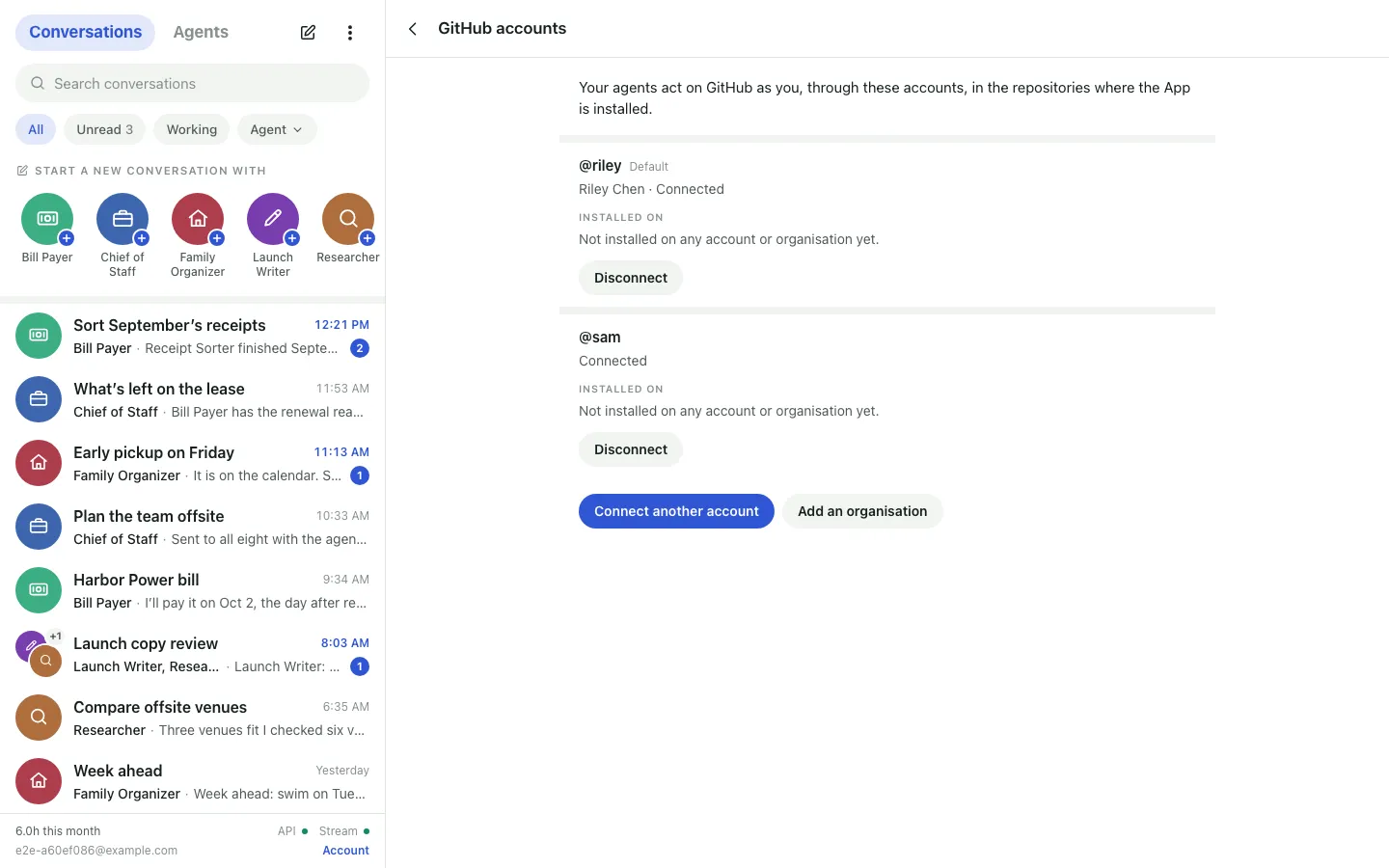The height and width of the screenshot is (868, 1389).
Task: Click the Harbor Power bill avatar icon
Action: [39, 590]
